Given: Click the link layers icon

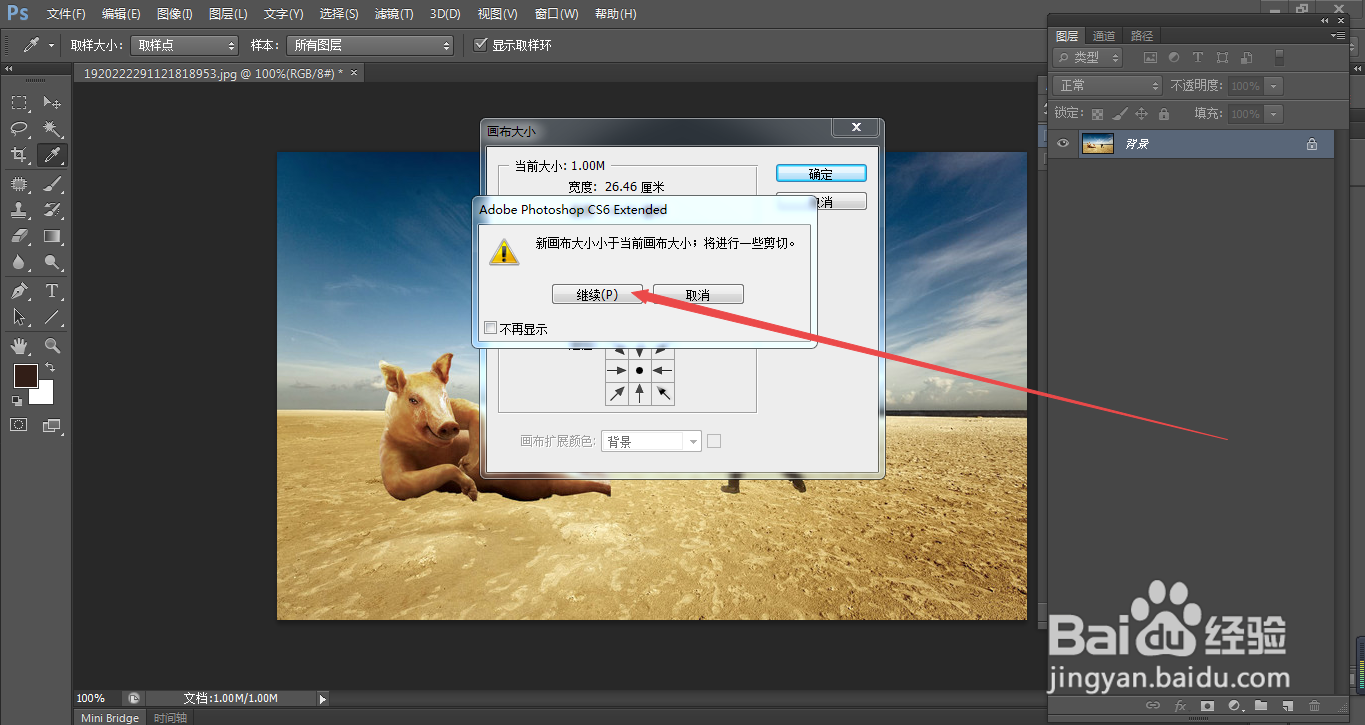Looking at the screenshot, I should pyautogui.click(x=1153, y=706).
